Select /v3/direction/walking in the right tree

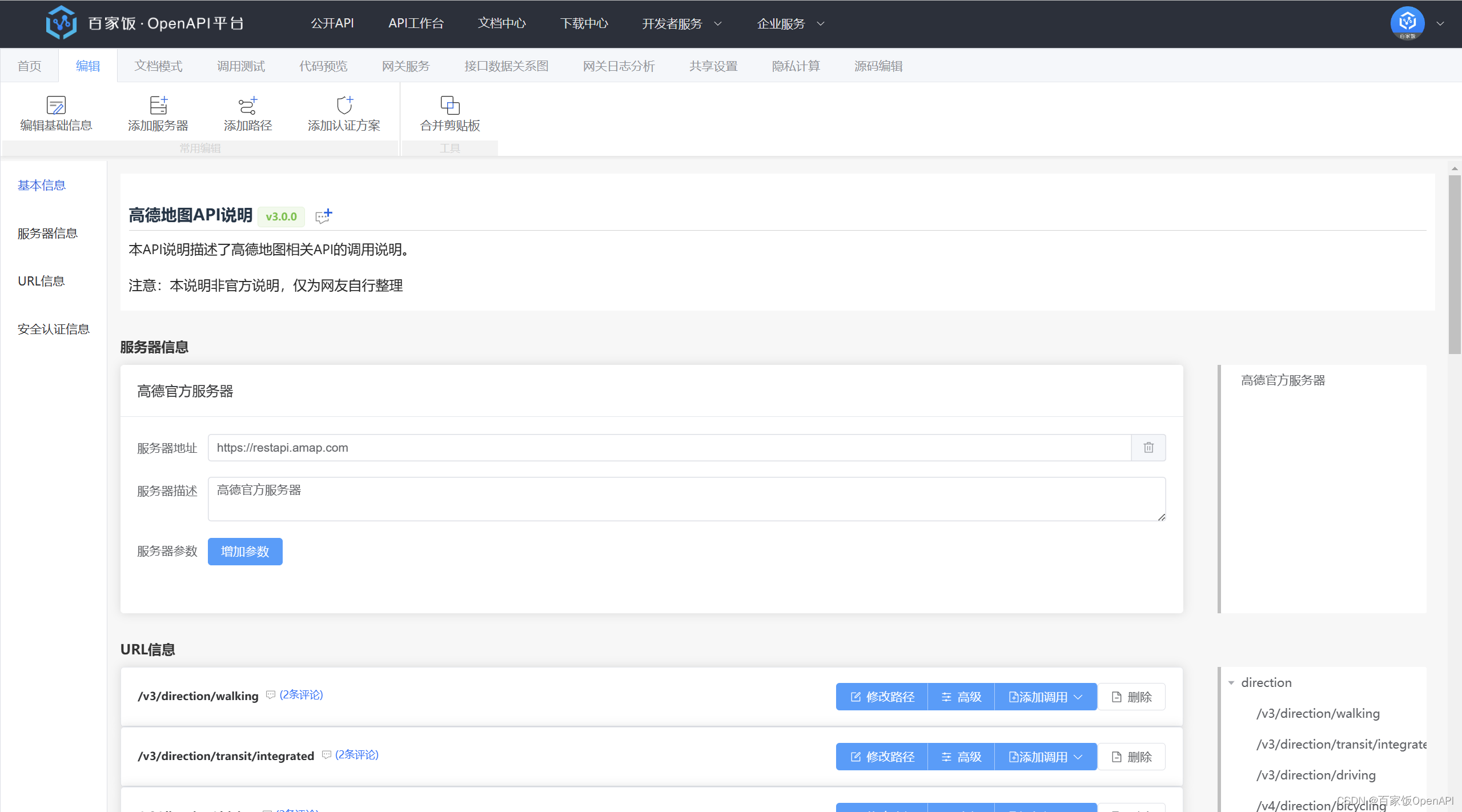(1318, 714)
